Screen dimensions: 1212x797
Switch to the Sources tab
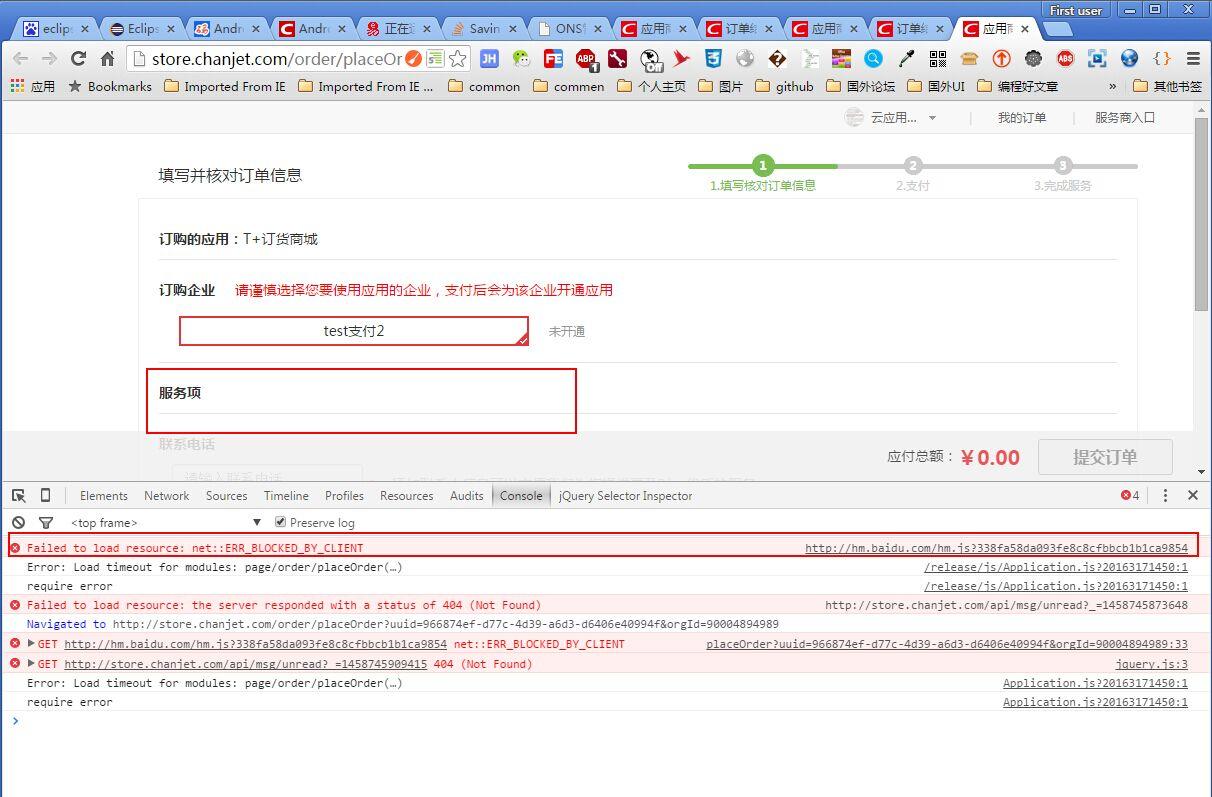coord(226,495)
